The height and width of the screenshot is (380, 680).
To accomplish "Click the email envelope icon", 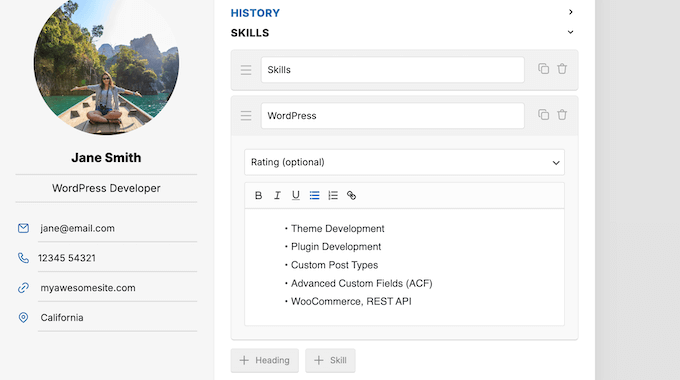I will tap(23, 228).
